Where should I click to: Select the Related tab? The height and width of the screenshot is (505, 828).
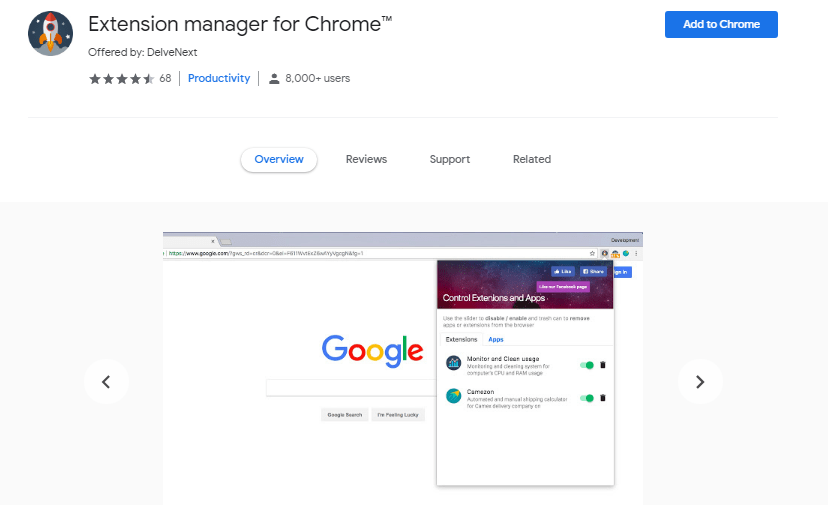(x=532, y=159)
